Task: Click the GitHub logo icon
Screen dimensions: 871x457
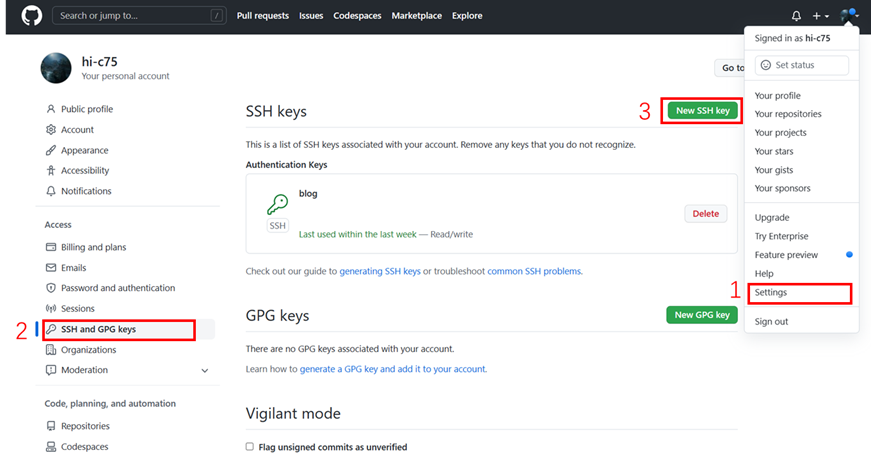Action: 31,16
